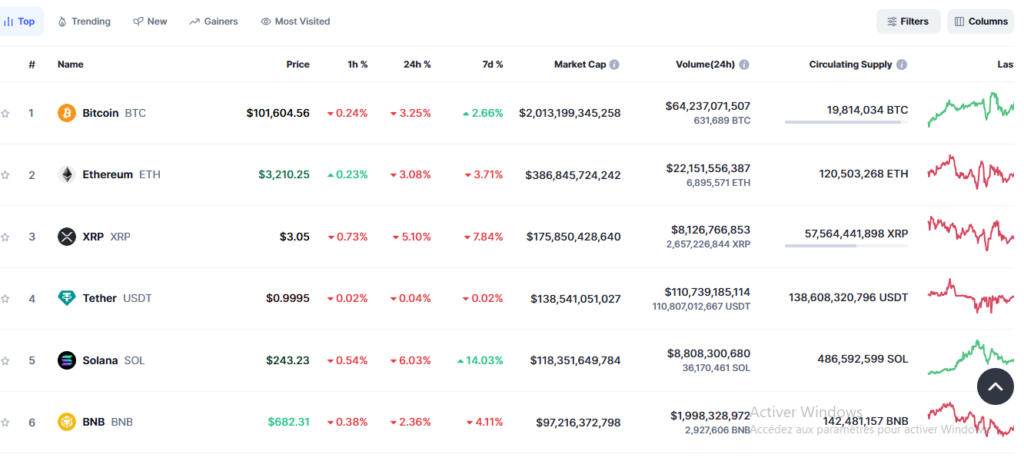Open the Tether USDT name link
Screen dimensions: 1024x461
[99, 298]
